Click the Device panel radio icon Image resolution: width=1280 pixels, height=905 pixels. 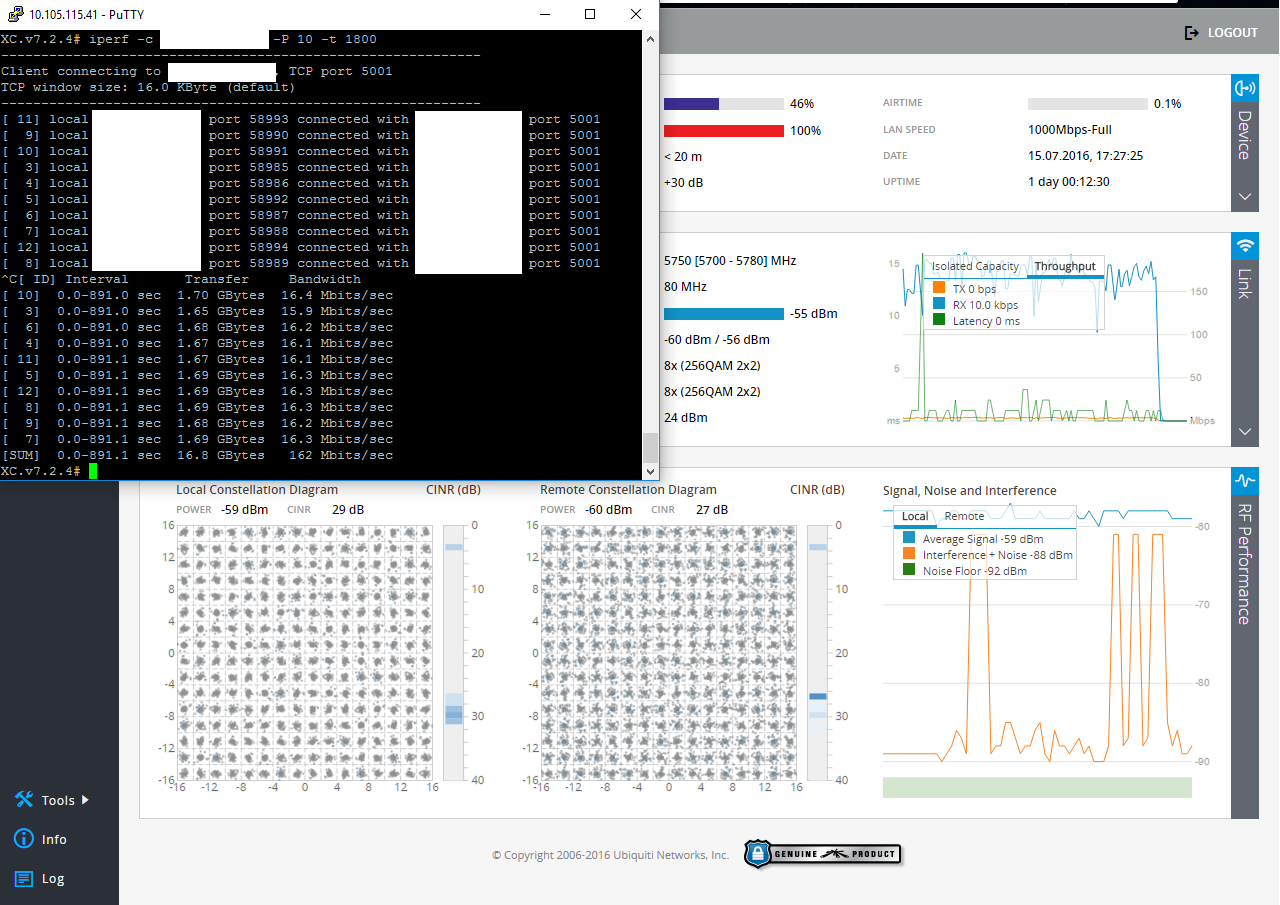pos(1244,88)
